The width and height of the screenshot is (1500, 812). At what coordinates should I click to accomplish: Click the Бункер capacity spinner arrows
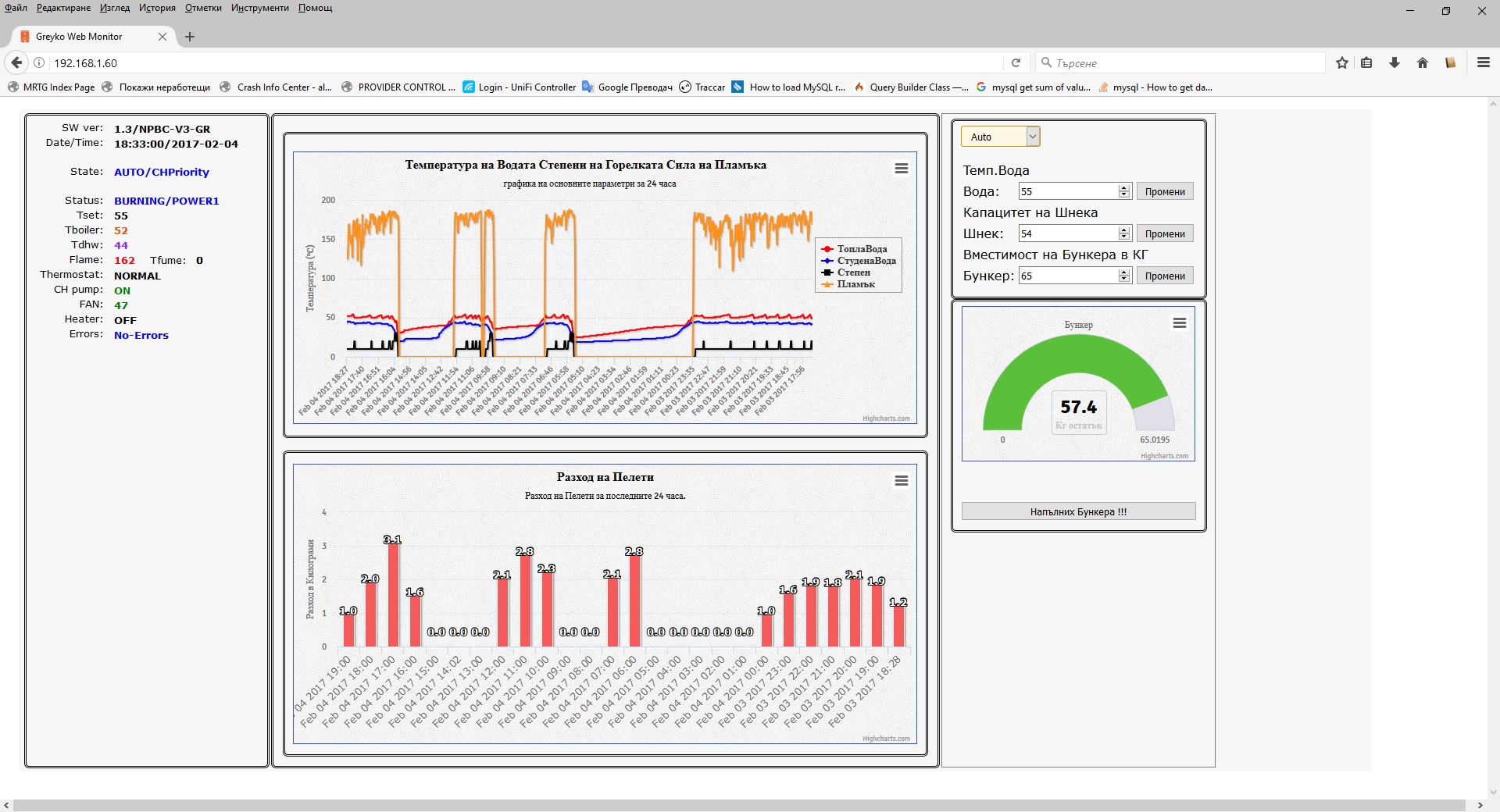[1124, 276]
